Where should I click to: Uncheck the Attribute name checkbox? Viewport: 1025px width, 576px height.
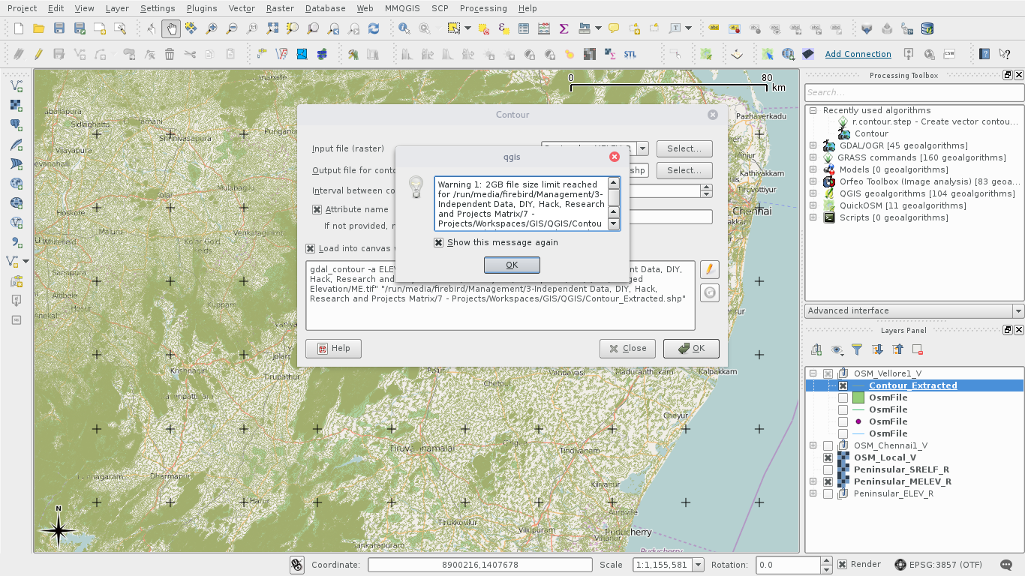(x=317, y=210)
